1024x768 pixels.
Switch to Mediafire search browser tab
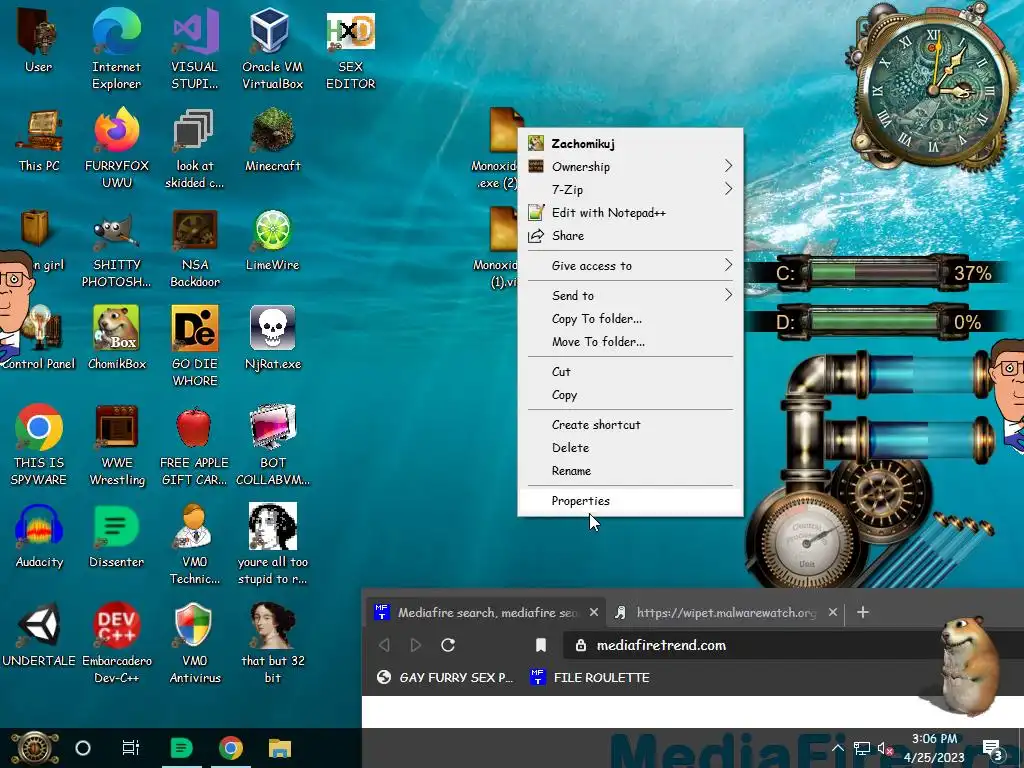click(x=486, y=613)
